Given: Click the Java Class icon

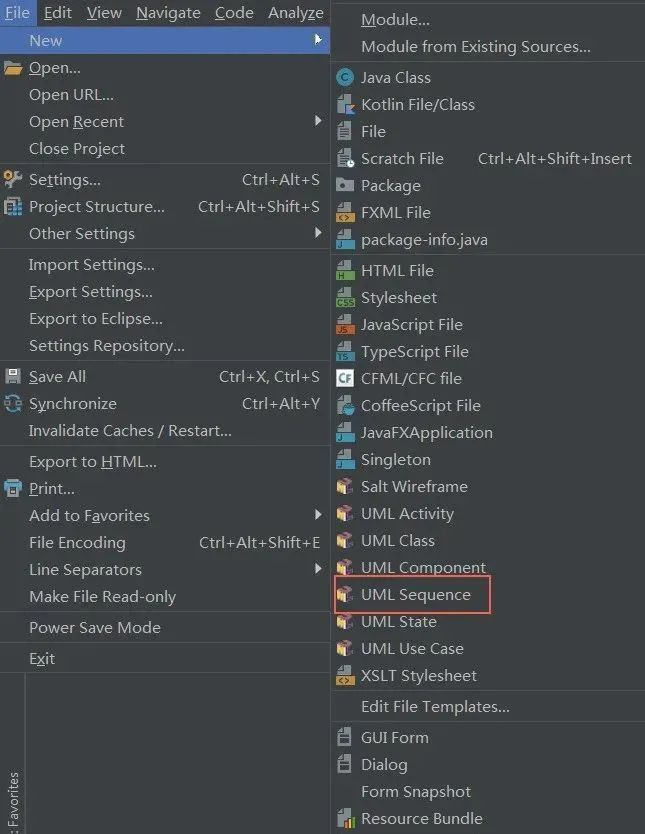Looking at the screenshot, I should tap(345, 78).
